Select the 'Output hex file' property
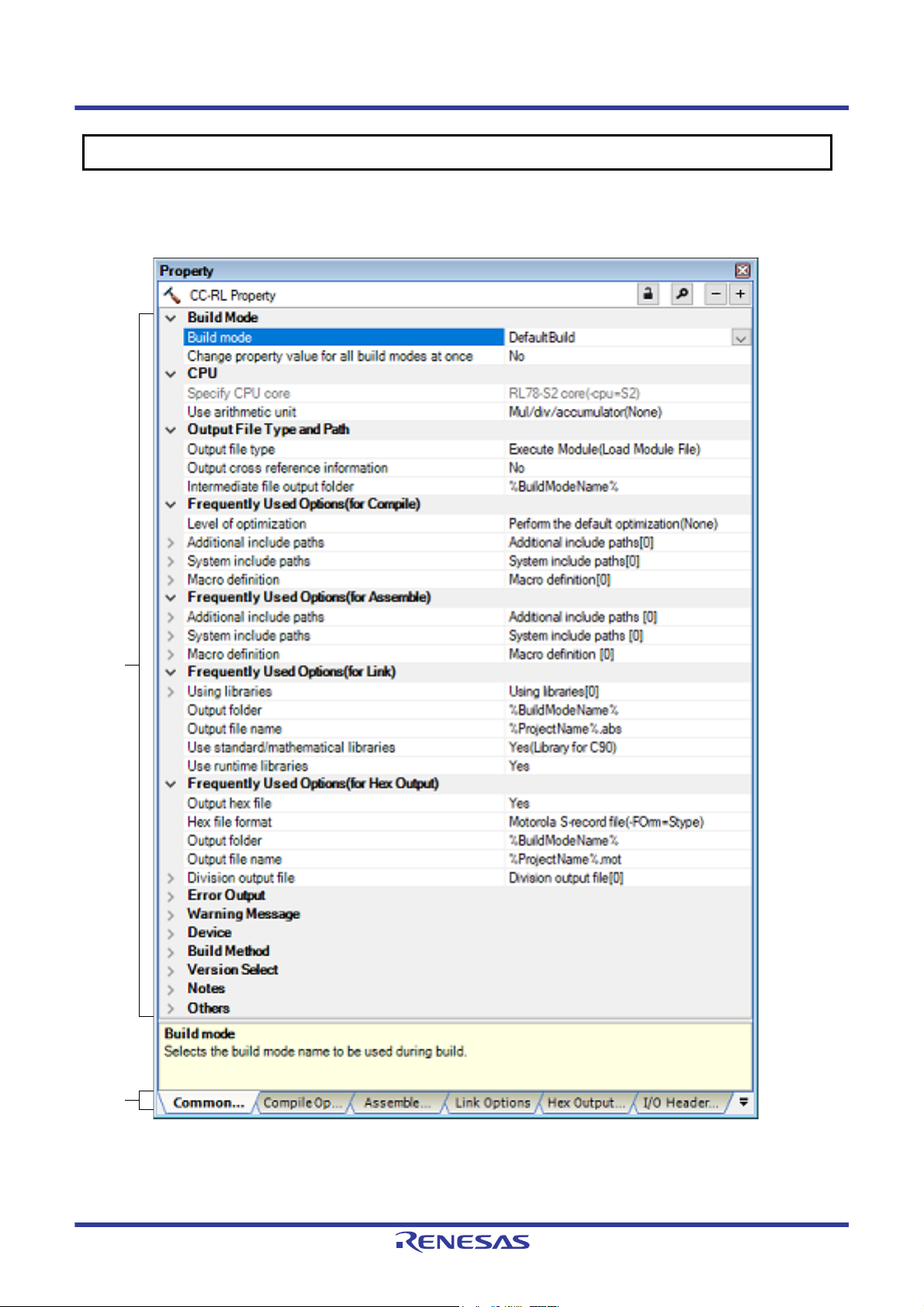 coord(229,803)
